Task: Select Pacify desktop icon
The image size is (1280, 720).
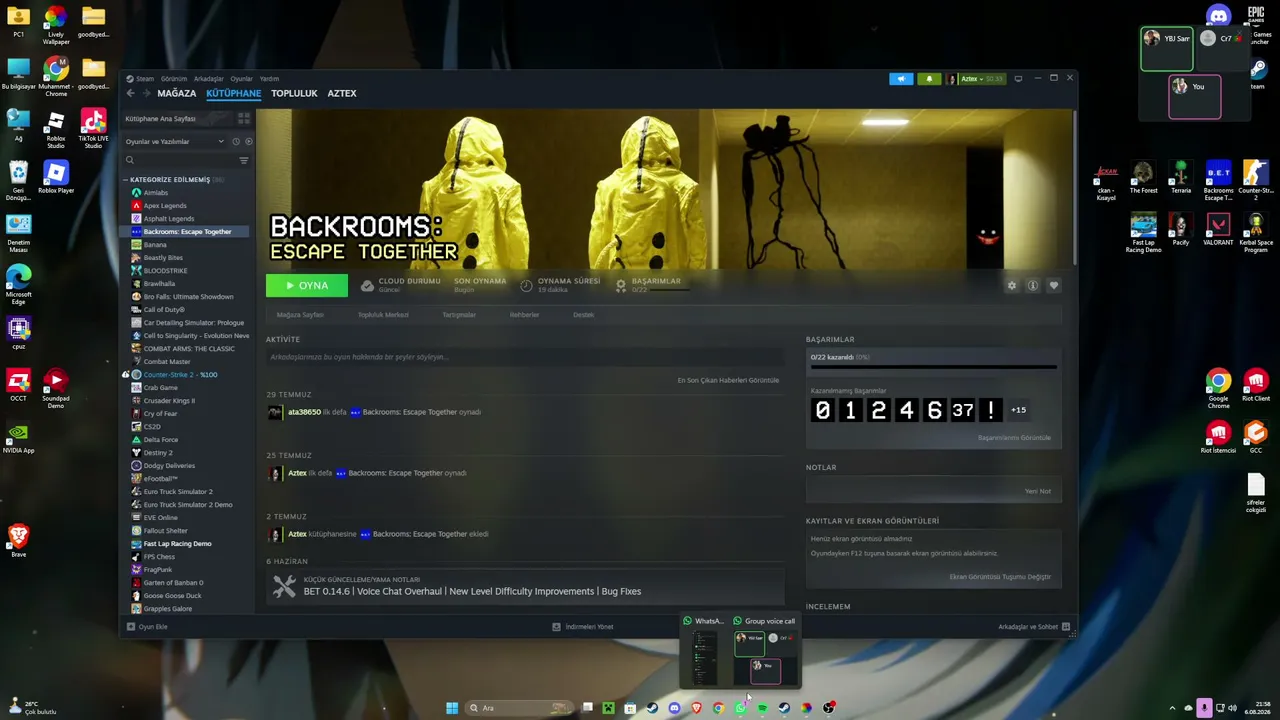Action: (1181, 229)
